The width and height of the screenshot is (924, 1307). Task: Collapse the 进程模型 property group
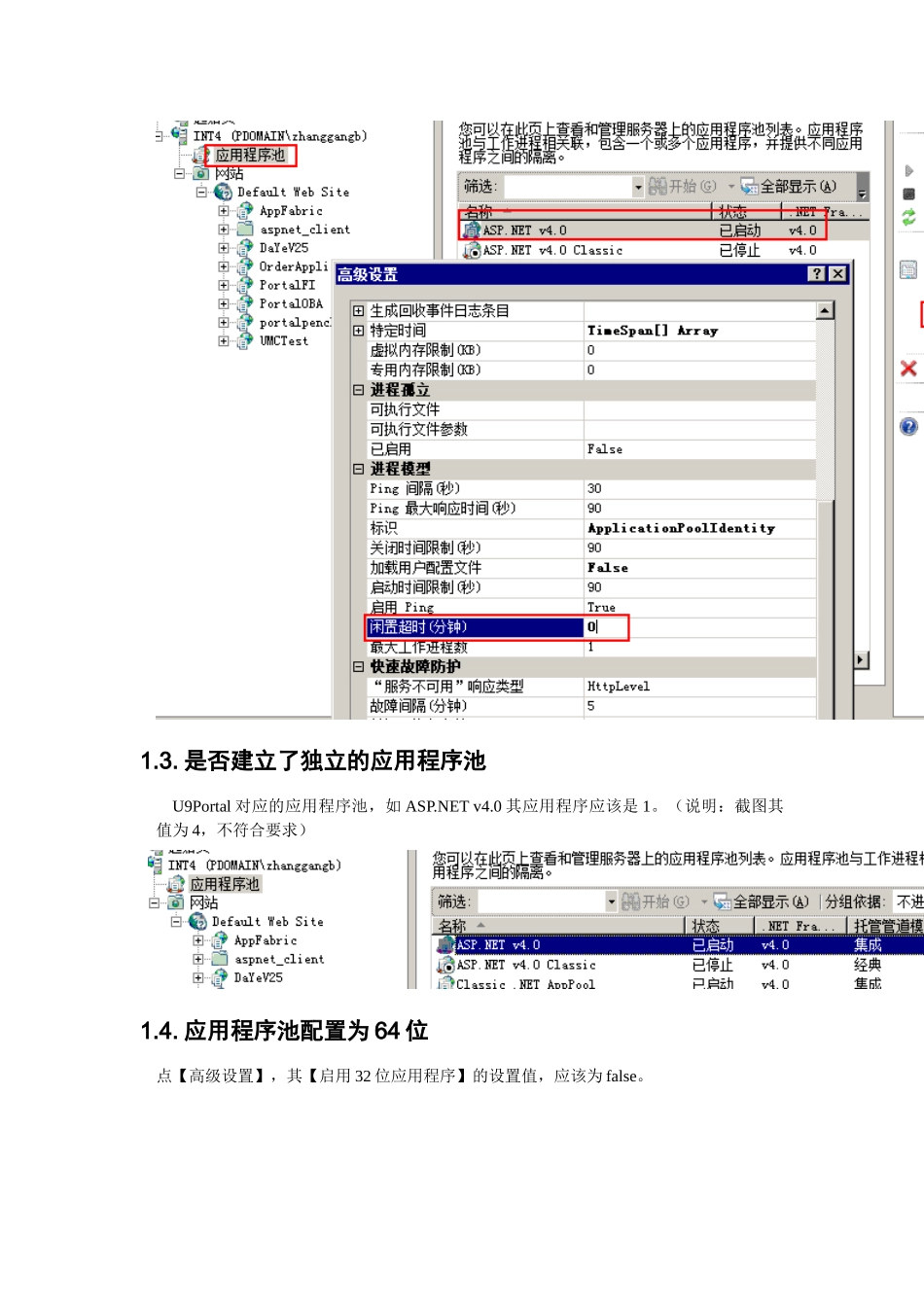pos(358,469)
